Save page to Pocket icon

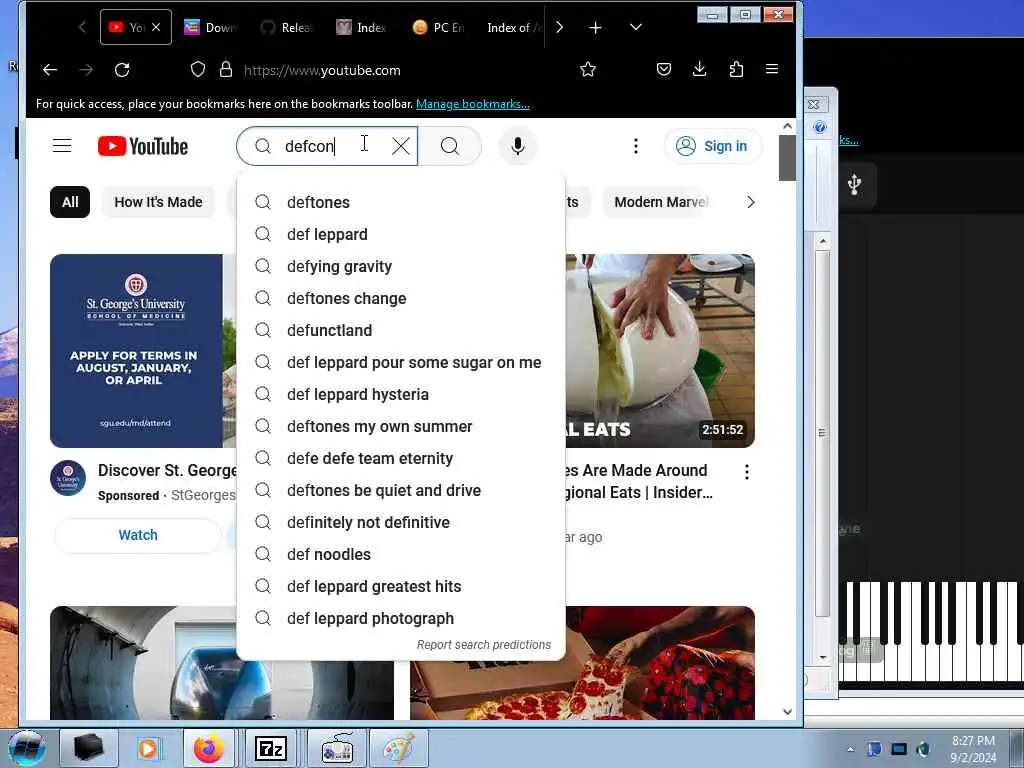pyautogui.click(x=664, y=69)
